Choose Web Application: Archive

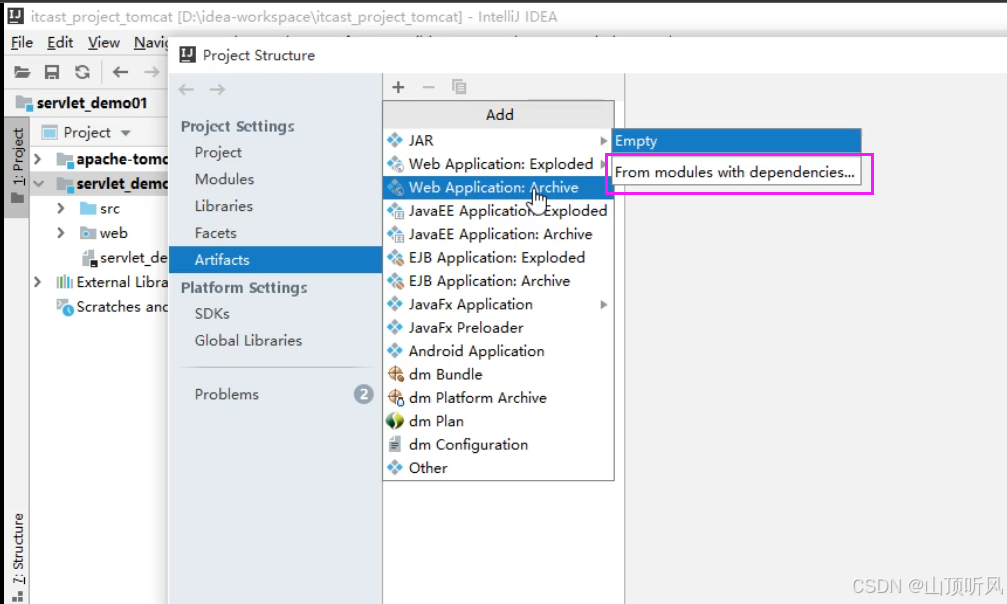(x=498, y=187)
